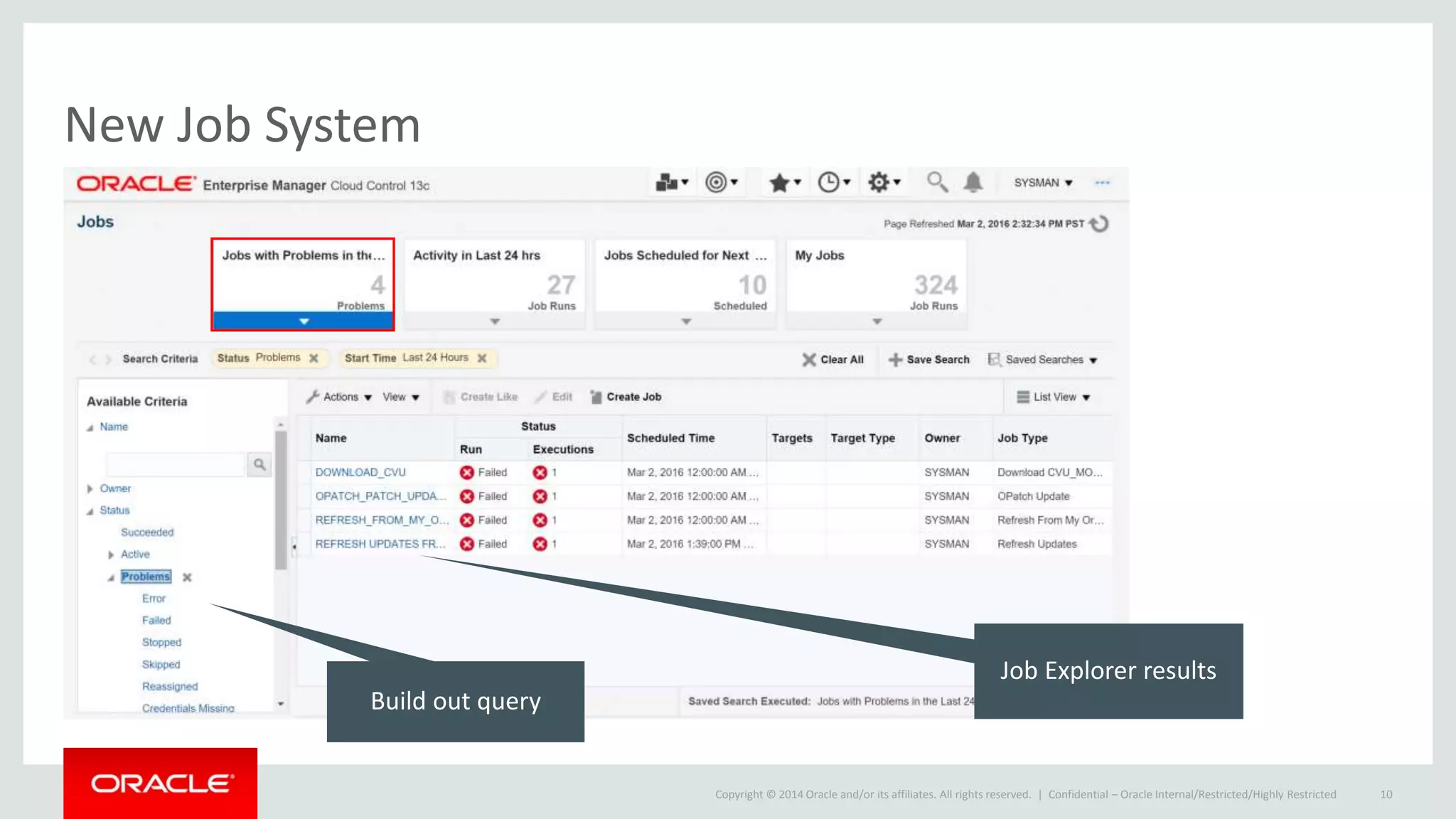Image resolution: width=1456 pixels, height=819 pixels.
Task: Click Failed run icon for DOWNLOAD_CVU
Action: tap(467, 473)
